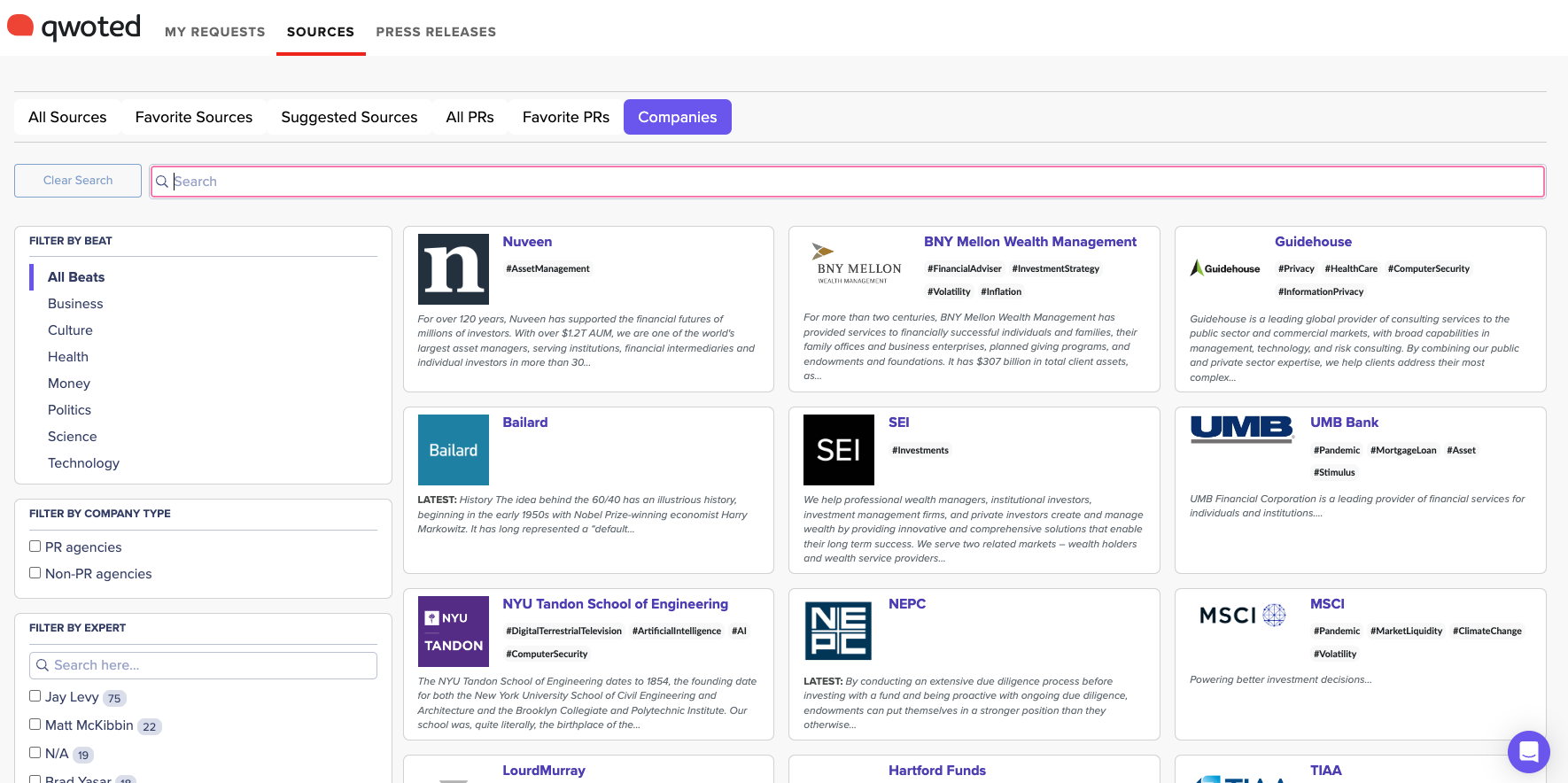Viewport: 1568px width, 783px height.
Task: Filter by the Health beat
Action: pyautogui.click(x=68, y=357)
